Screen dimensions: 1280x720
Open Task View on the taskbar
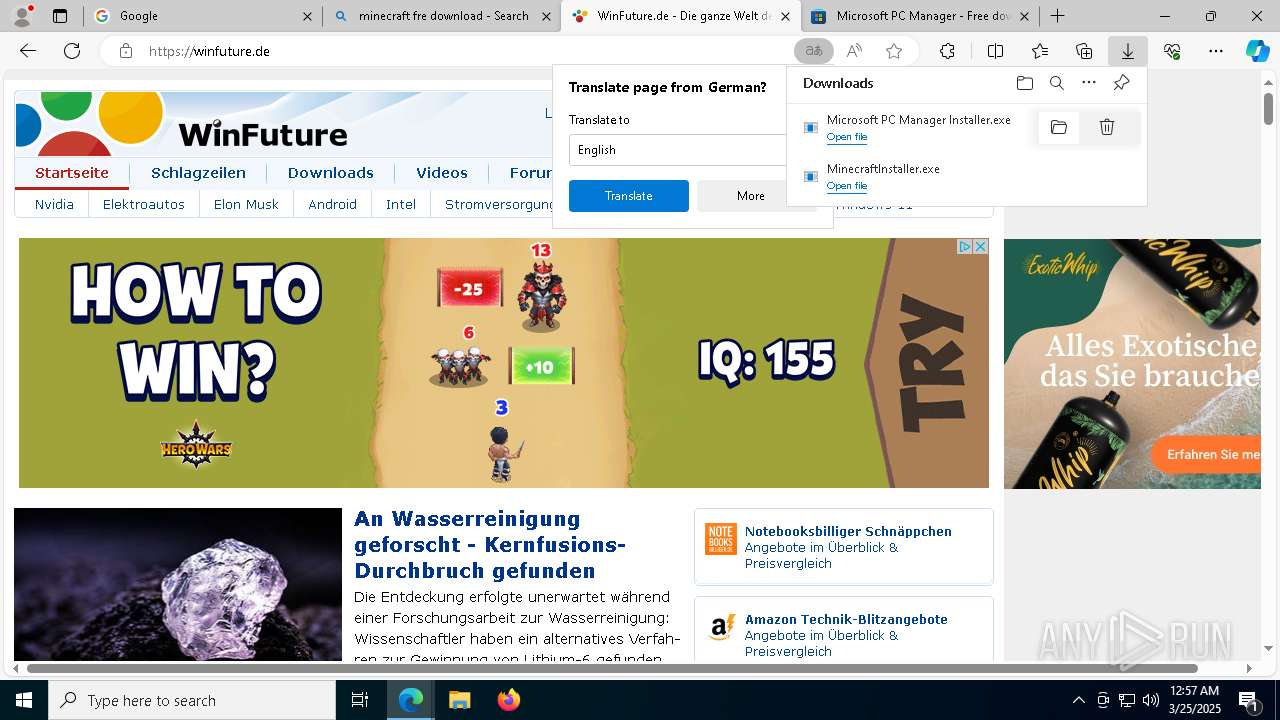click(360, 700)
